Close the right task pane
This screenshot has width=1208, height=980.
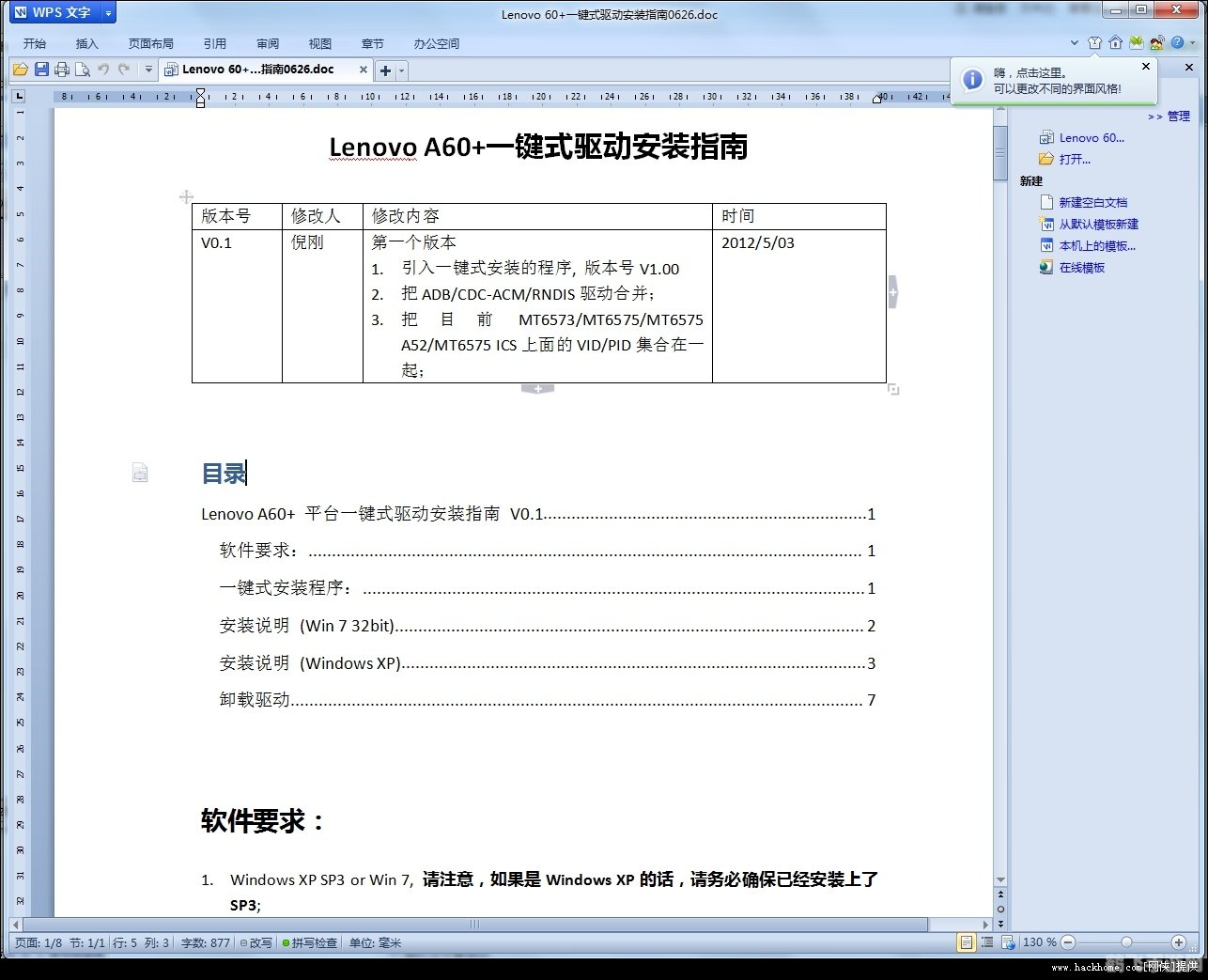tap(1189, 68)
